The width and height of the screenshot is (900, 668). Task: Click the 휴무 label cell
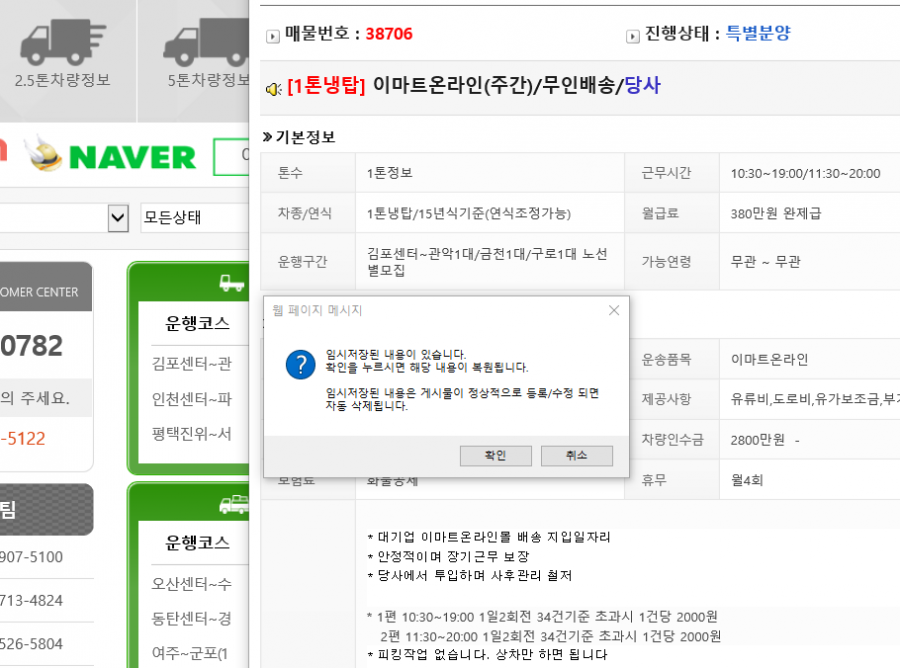(x=672, y=480)
